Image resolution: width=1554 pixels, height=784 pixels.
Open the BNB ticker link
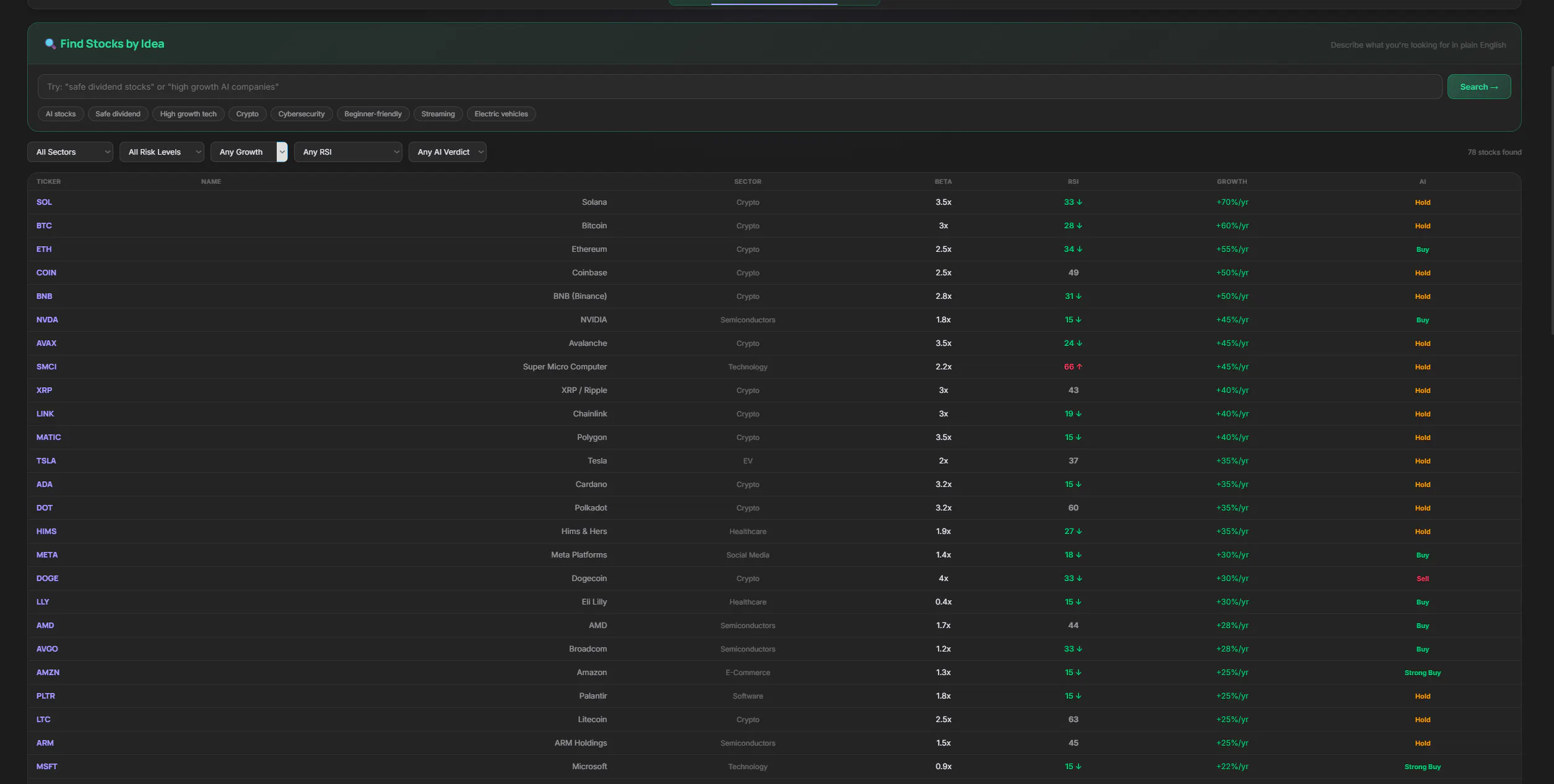click(x=45, y=296)
